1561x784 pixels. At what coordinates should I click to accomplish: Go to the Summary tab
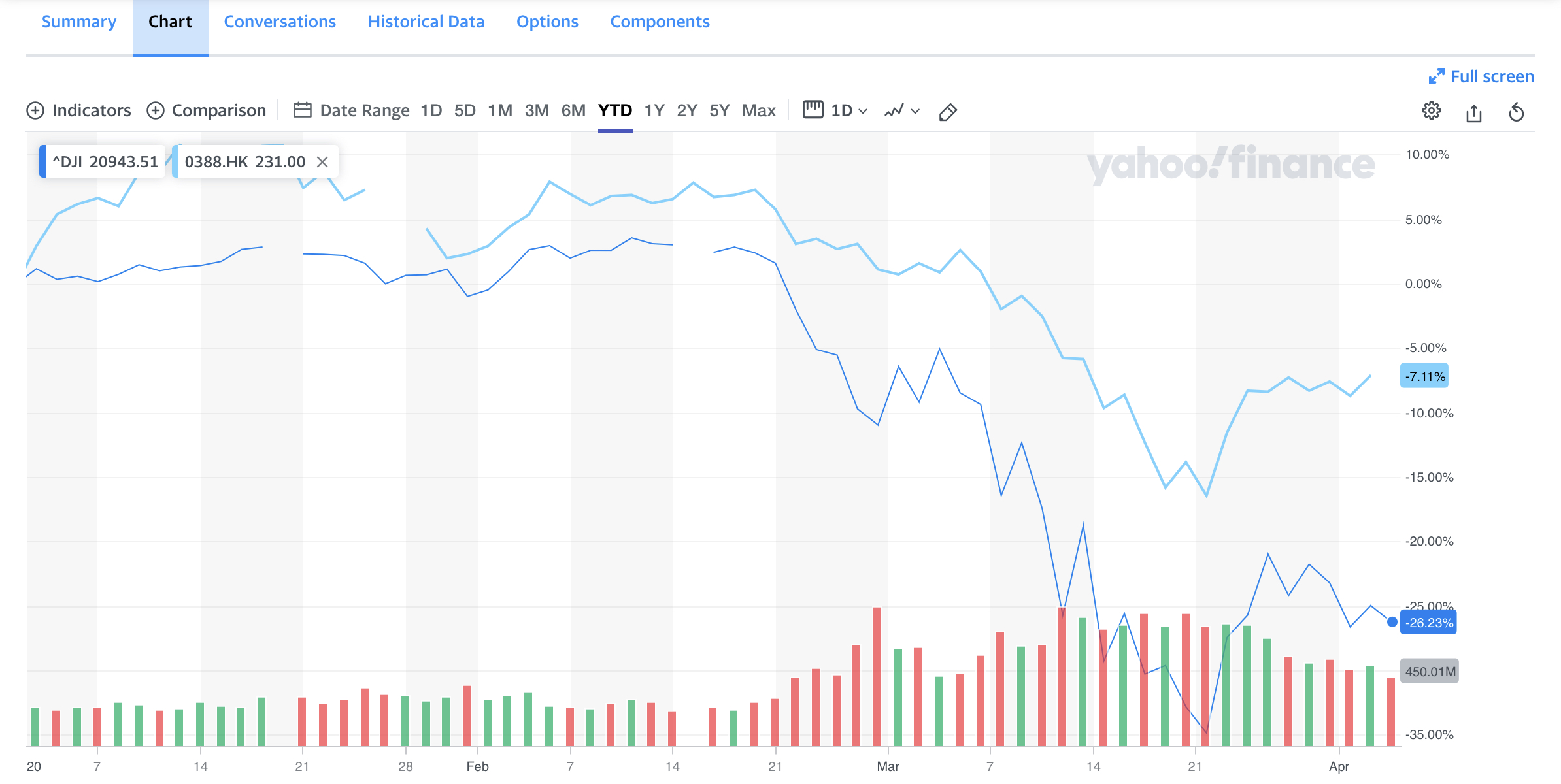[x=79, y=22]
